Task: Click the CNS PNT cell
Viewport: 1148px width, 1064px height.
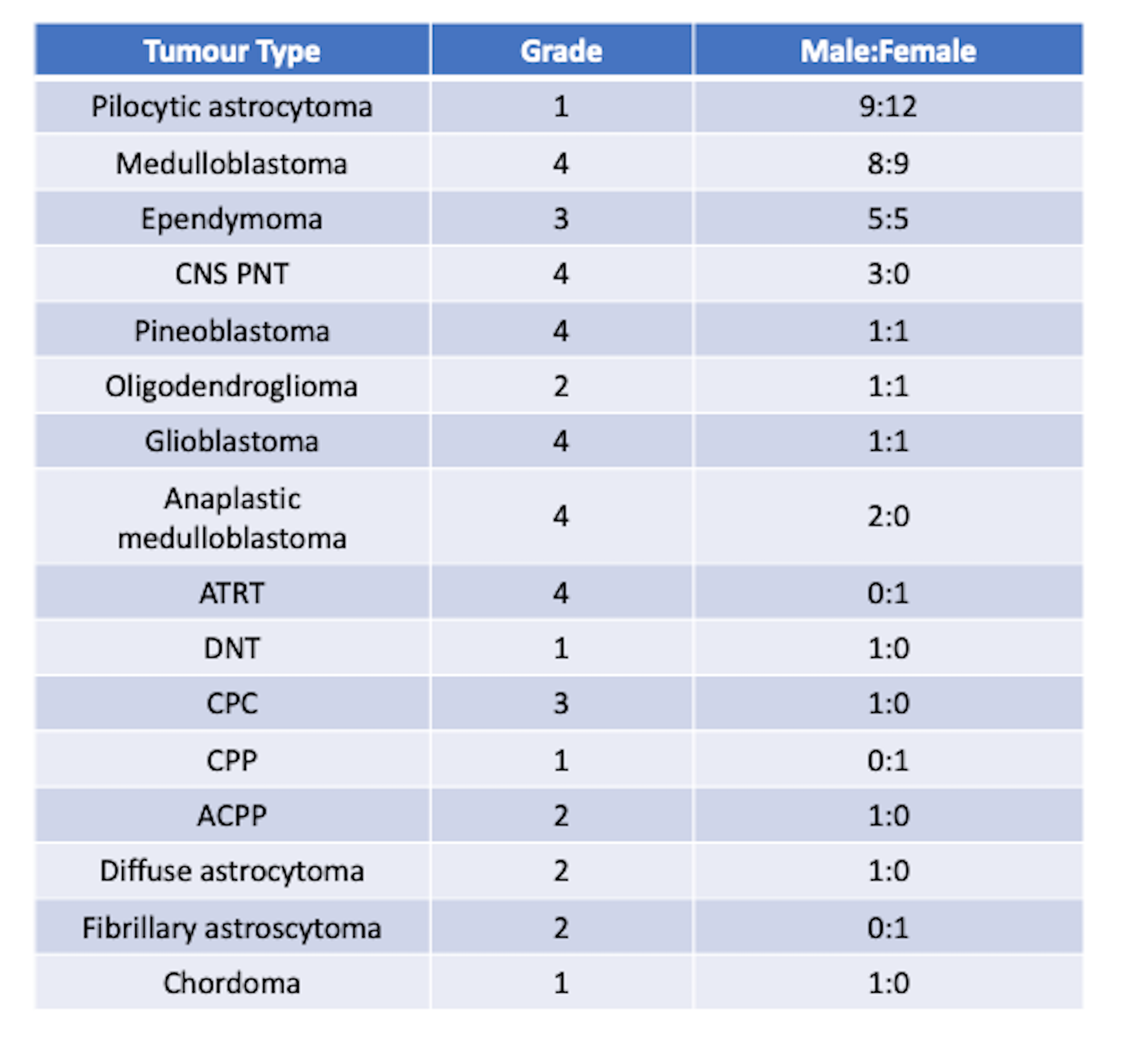Action: point(232,273)
